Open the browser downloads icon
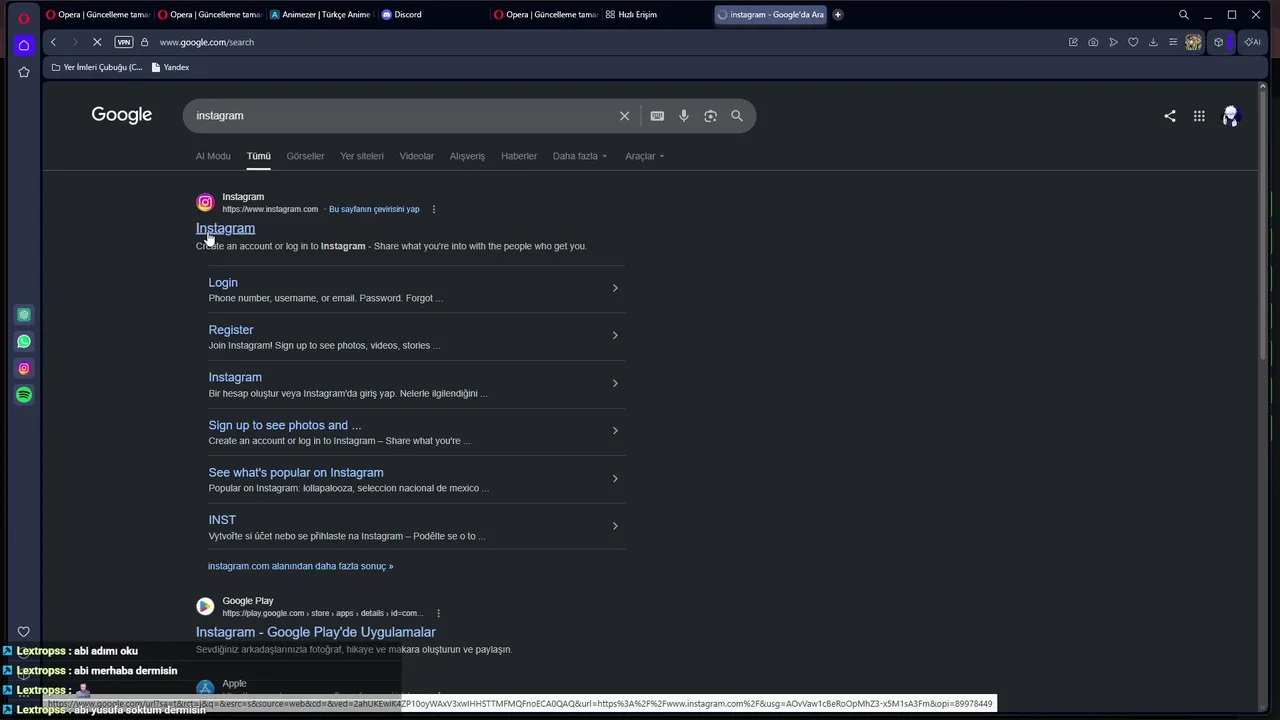 (1153, 42)
